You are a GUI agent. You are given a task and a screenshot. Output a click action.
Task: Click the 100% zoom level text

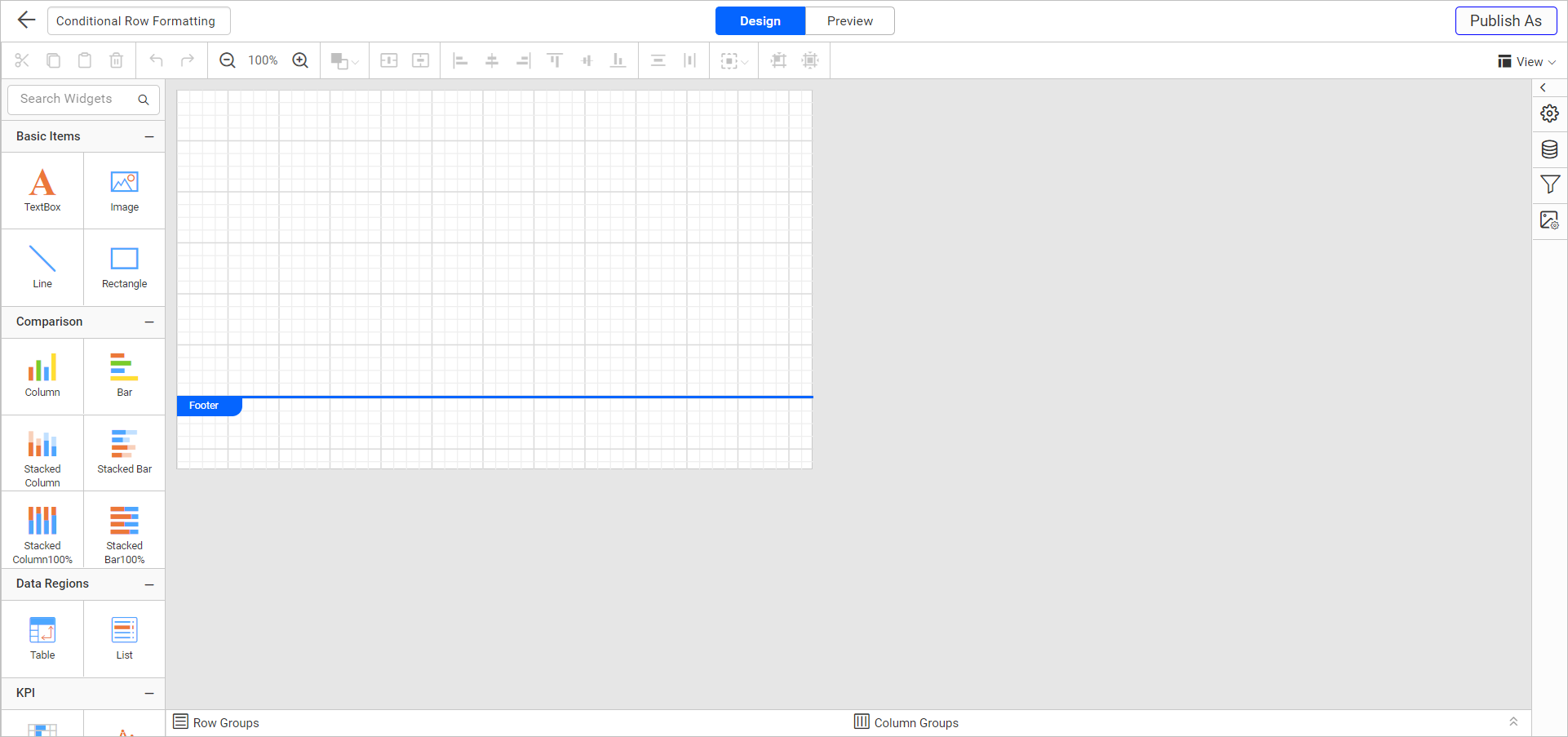263,60
